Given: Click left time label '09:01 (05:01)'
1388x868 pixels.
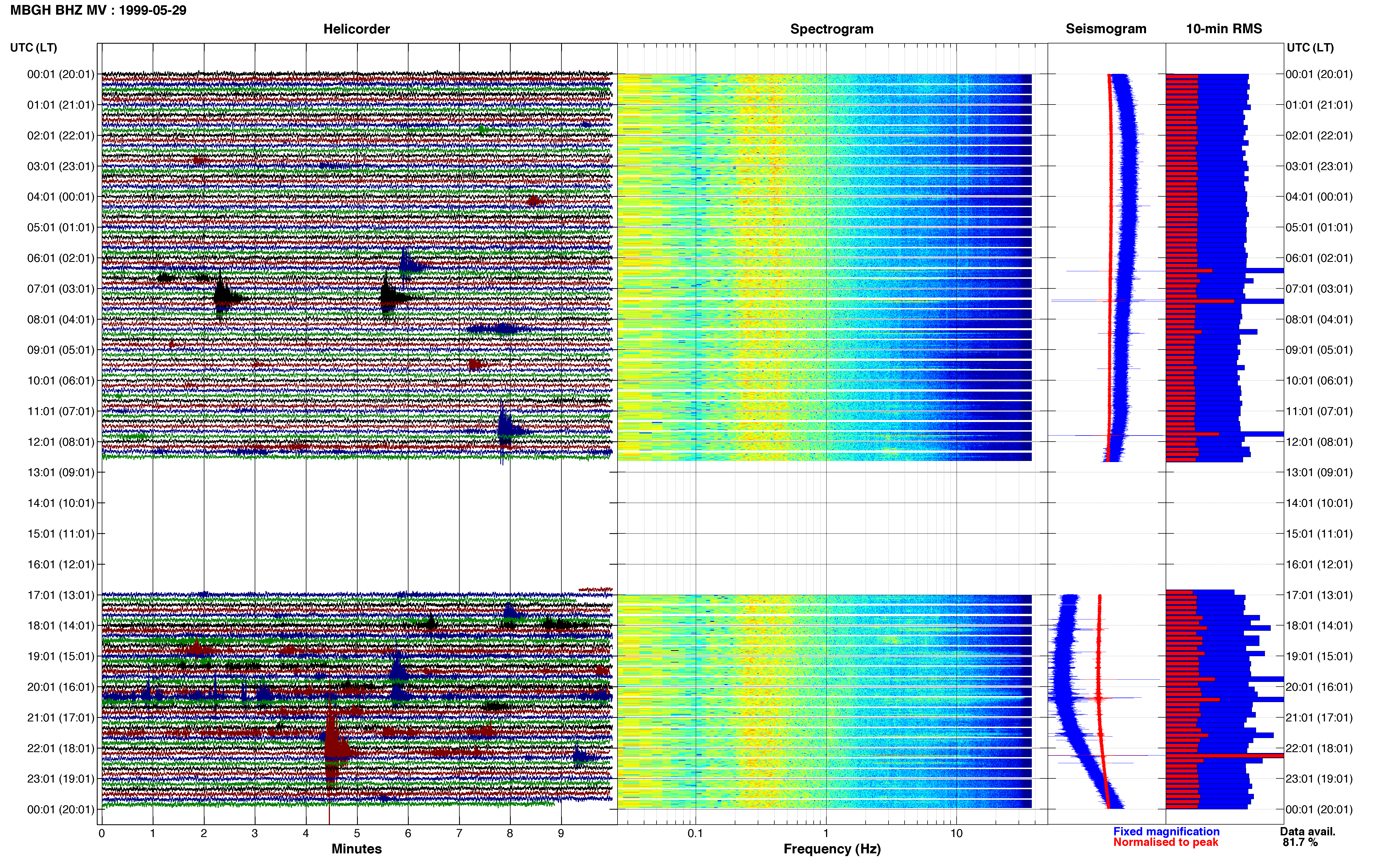Looking at the screenshot, I should (x=61, y=350).
